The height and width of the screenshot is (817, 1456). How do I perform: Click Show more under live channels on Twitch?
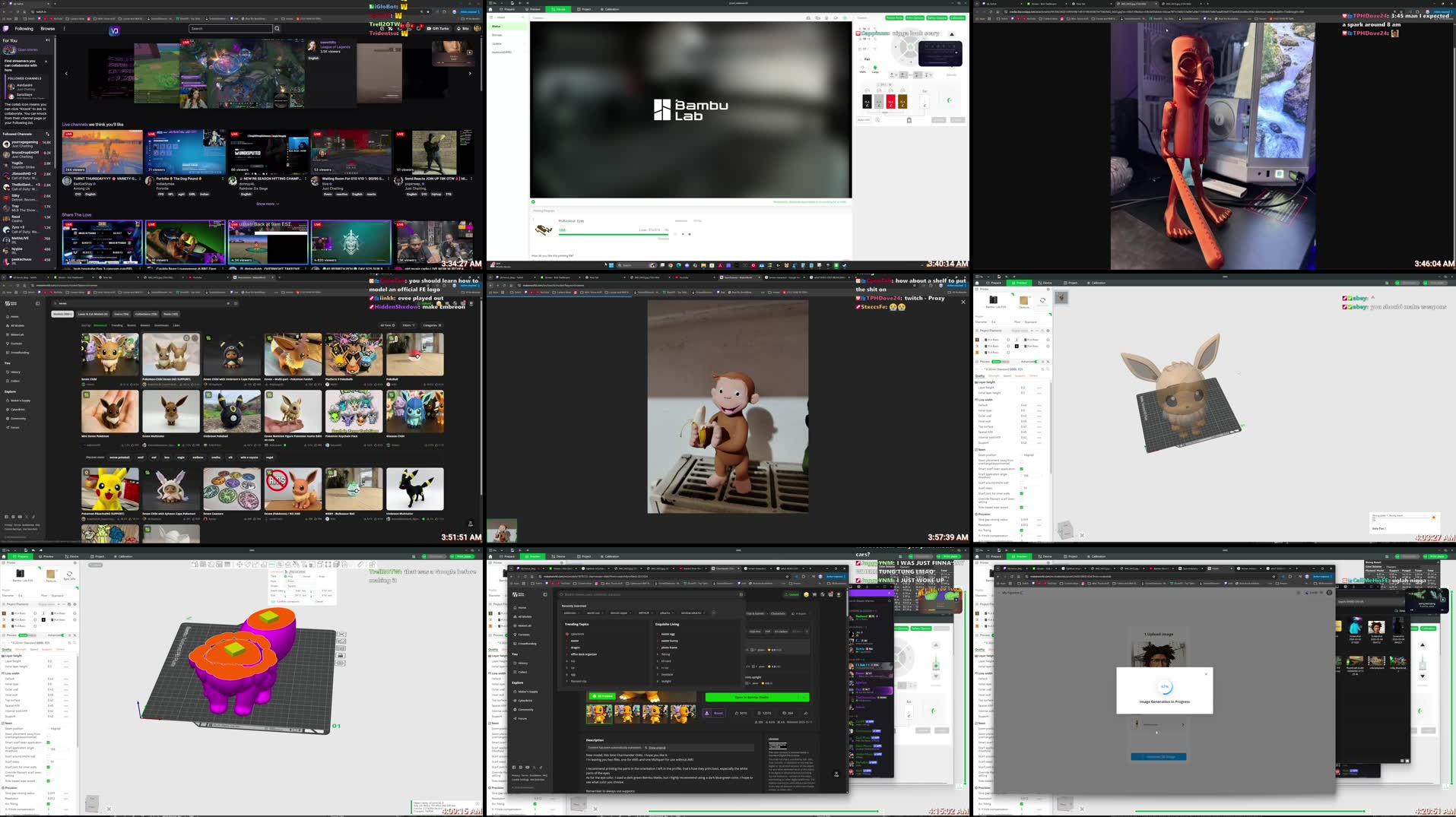click(x=266, y=204)
